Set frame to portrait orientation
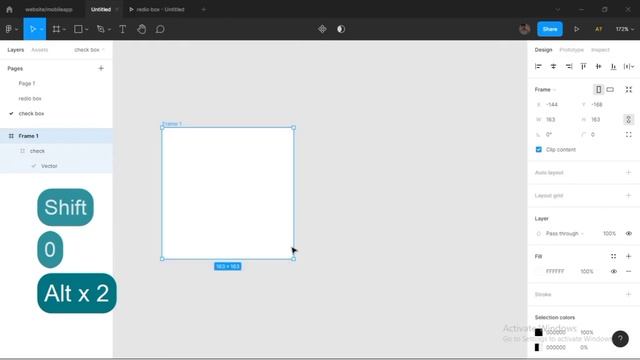Viewport: 640px width, 360px height. [x=598, y=89]
